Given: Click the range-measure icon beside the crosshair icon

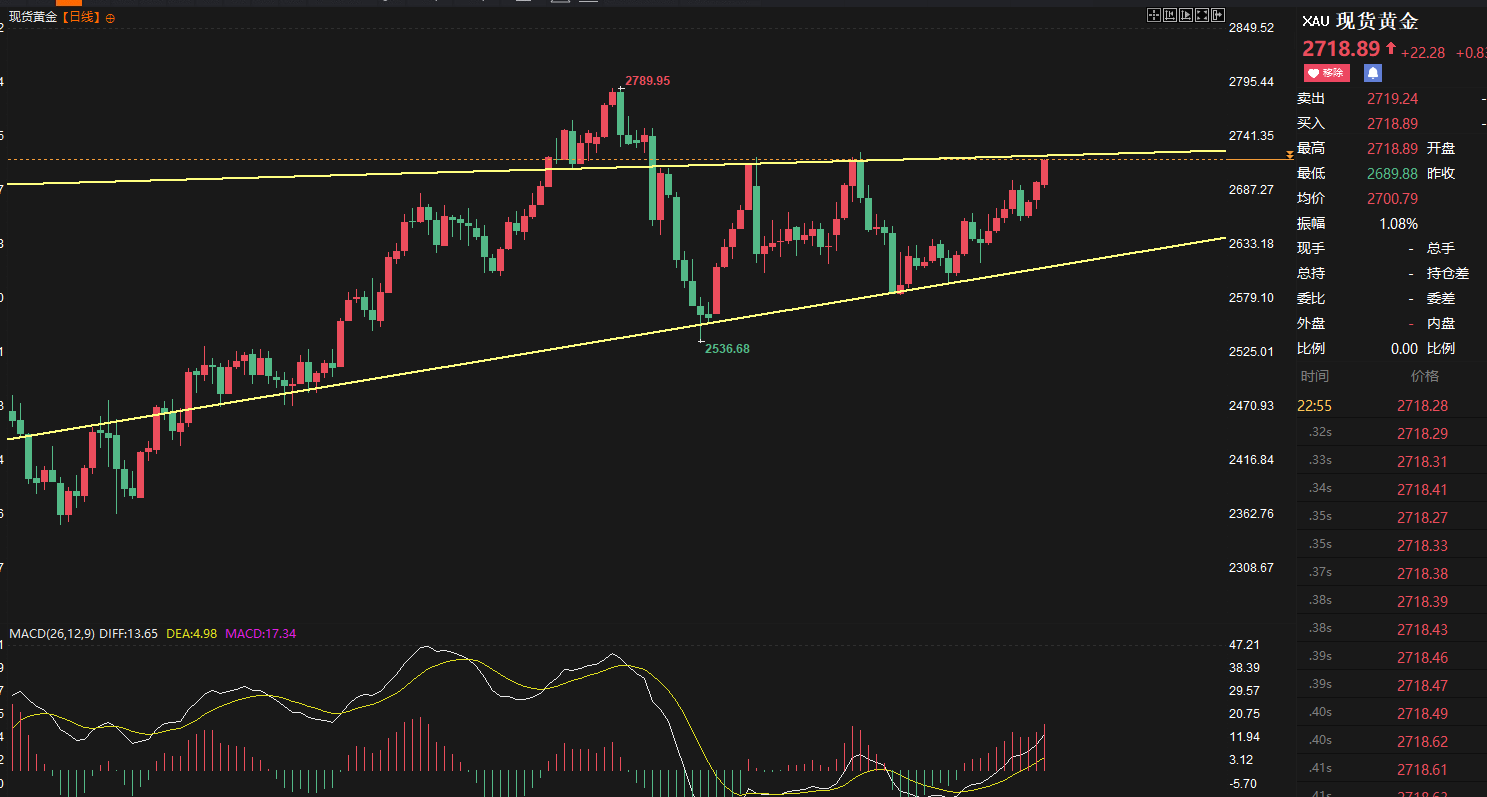Looking at the screenshot, I should [x=1169, y=15].
